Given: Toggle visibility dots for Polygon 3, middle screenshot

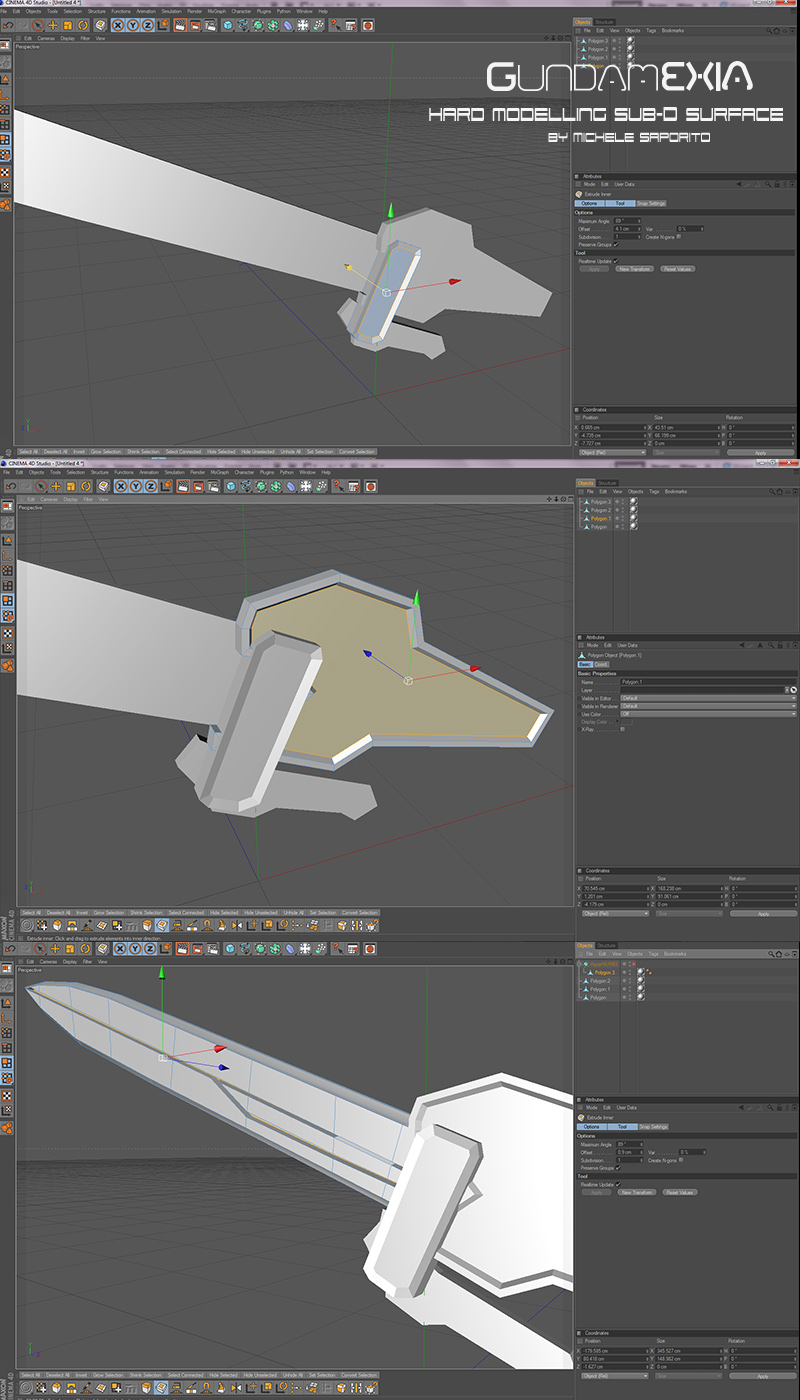Looking at the screenshot, I should point(622,502).
